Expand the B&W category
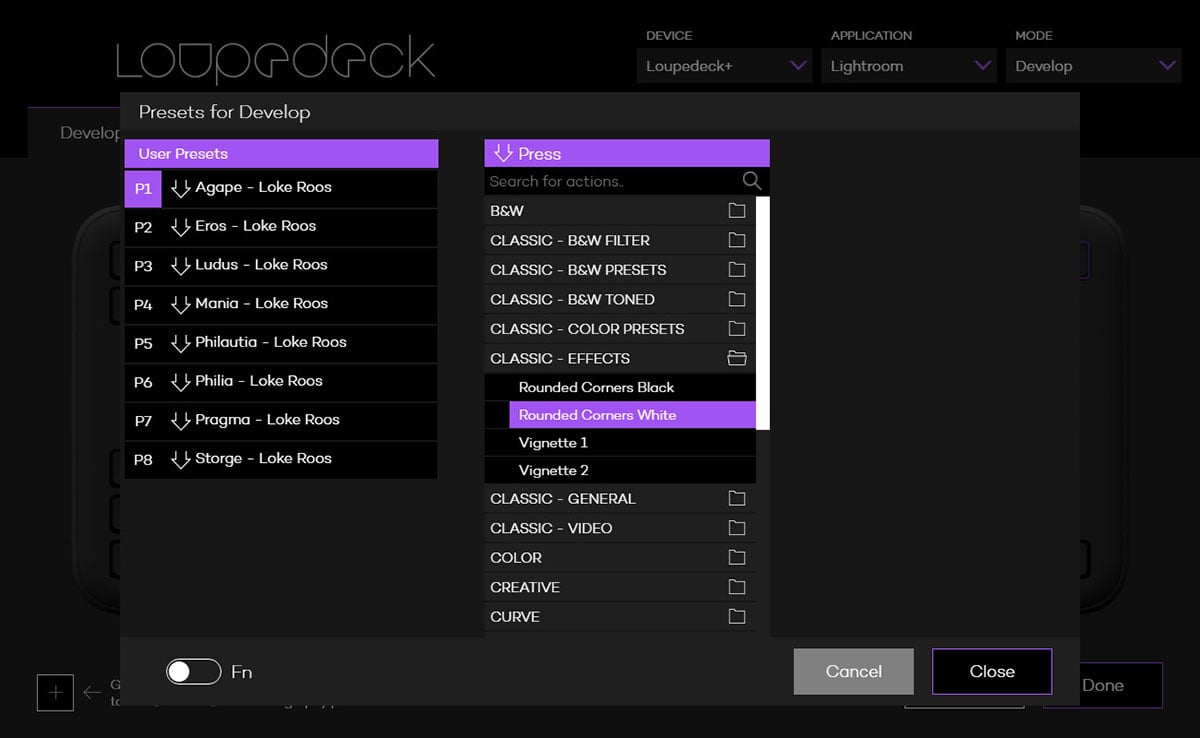 click(x=620, y=211)
